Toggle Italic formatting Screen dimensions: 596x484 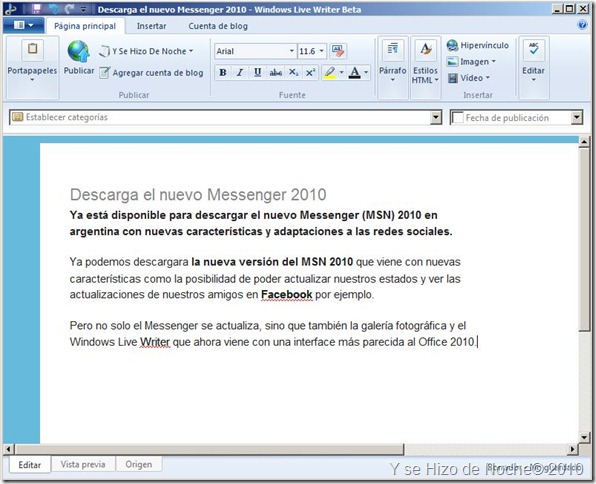(240, 72)
